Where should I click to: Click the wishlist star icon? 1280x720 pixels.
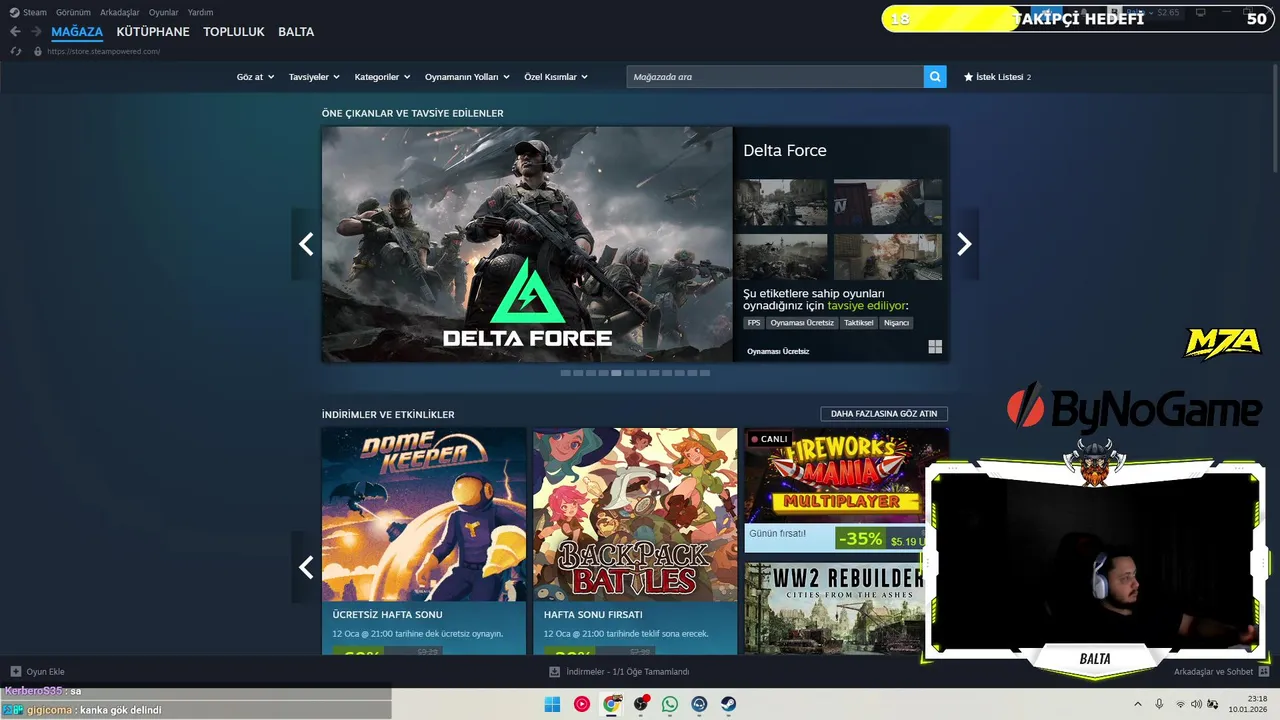coord(968,77)
